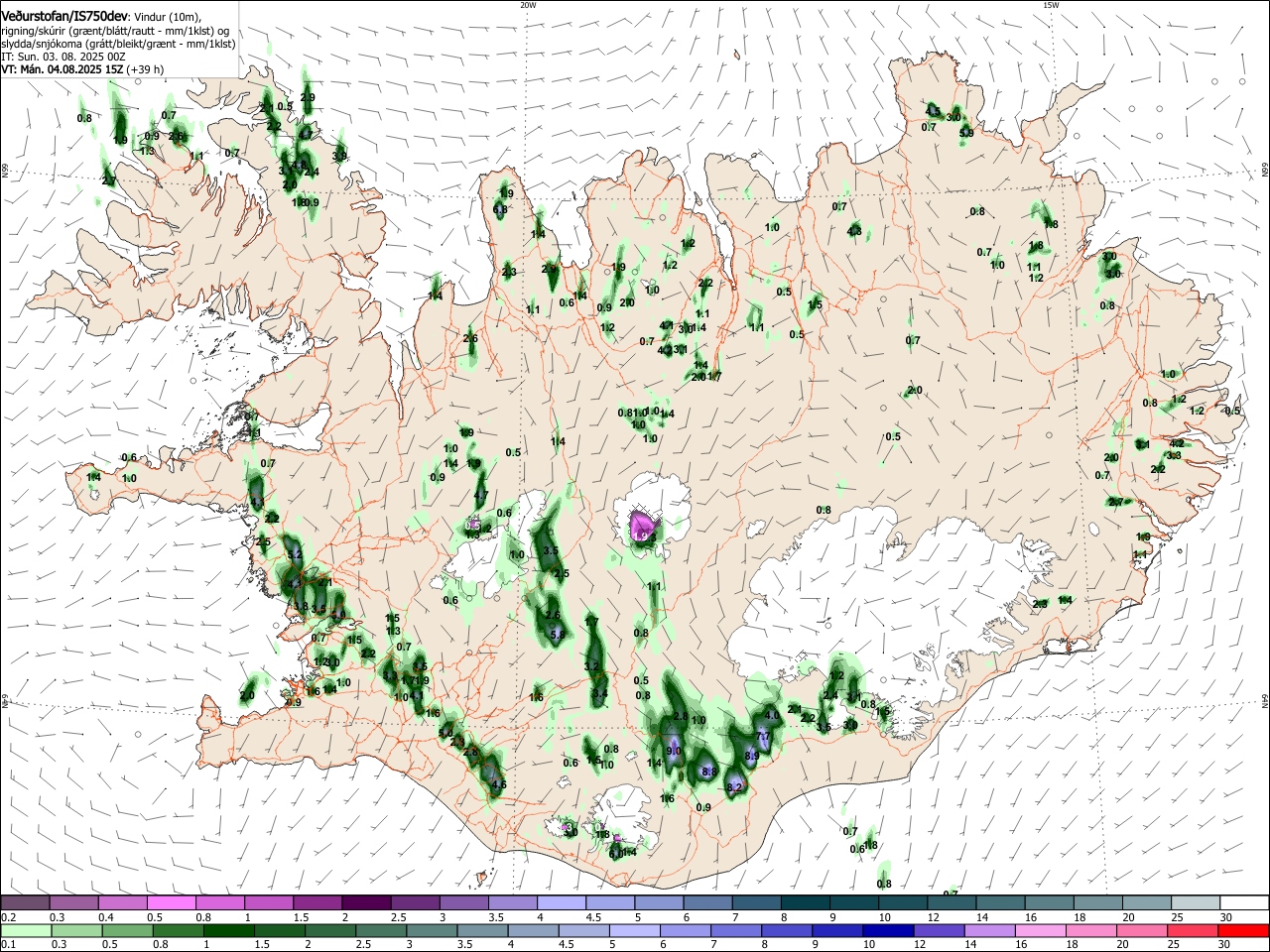1270x952 pixels.
Task: Click the 3.4 precipitation value
Action: (x=600, y=695)
